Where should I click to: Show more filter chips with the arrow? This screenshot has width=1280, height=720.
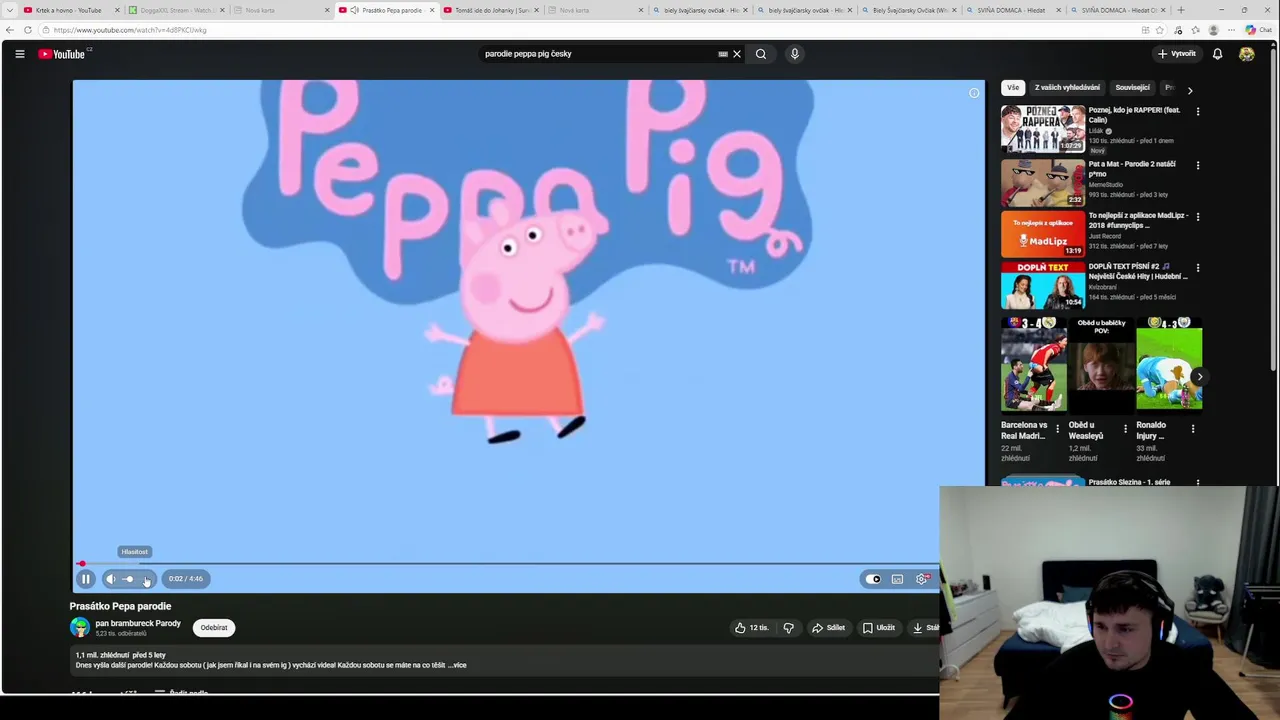[1189, 90]
